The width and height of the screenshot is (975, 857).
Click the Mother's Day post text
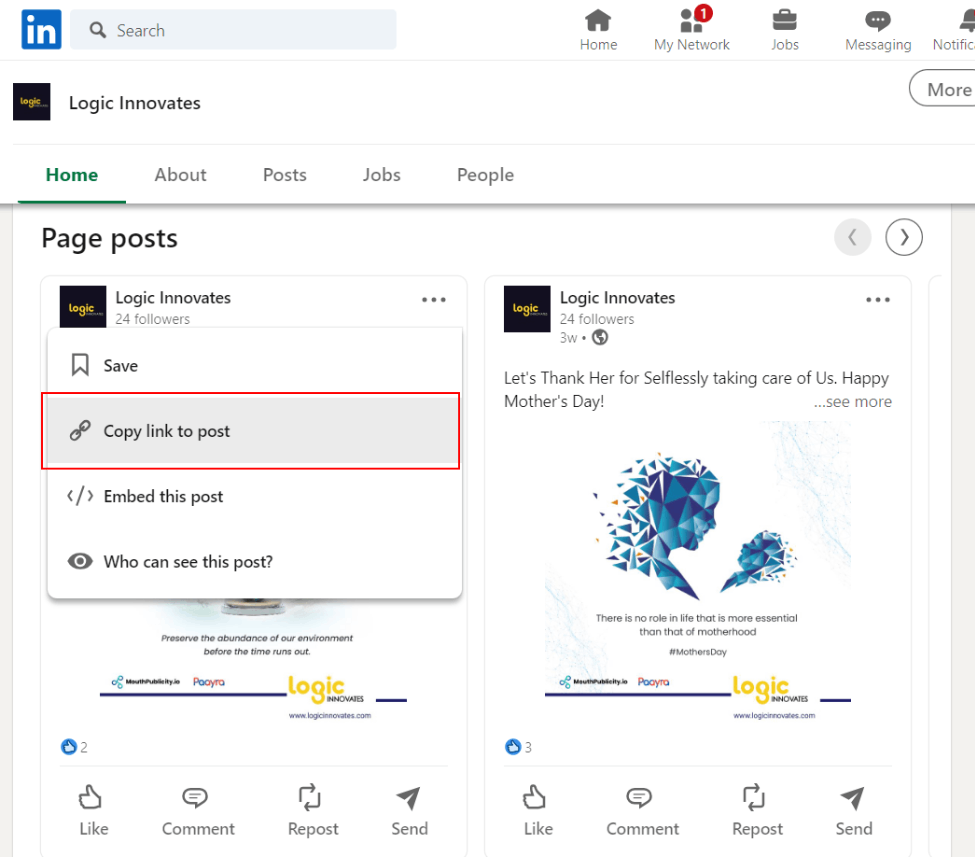point(696,389)
